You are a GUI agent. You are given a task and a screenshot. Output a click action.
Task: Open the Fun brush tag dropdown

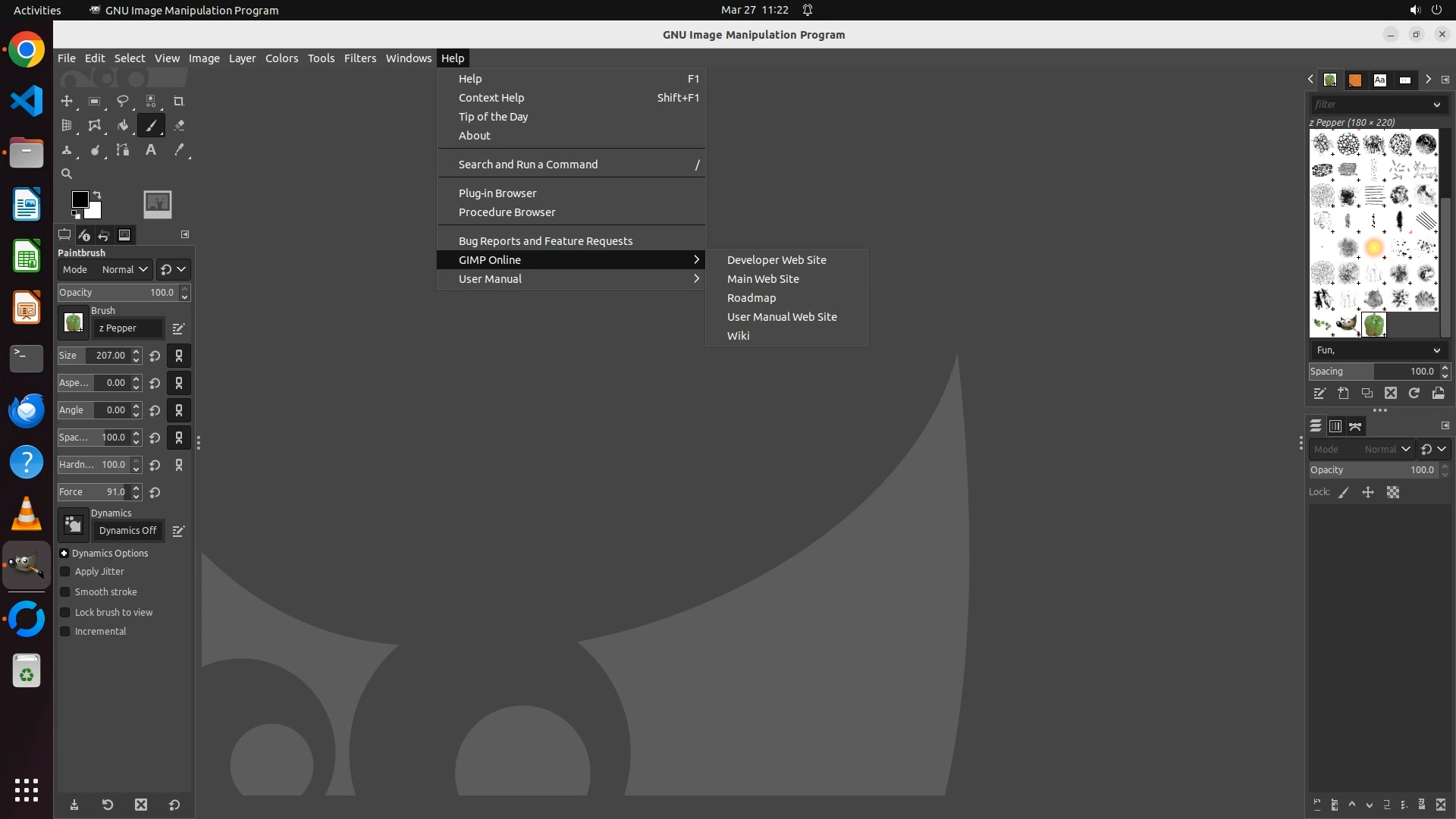tap(1377, 350)
